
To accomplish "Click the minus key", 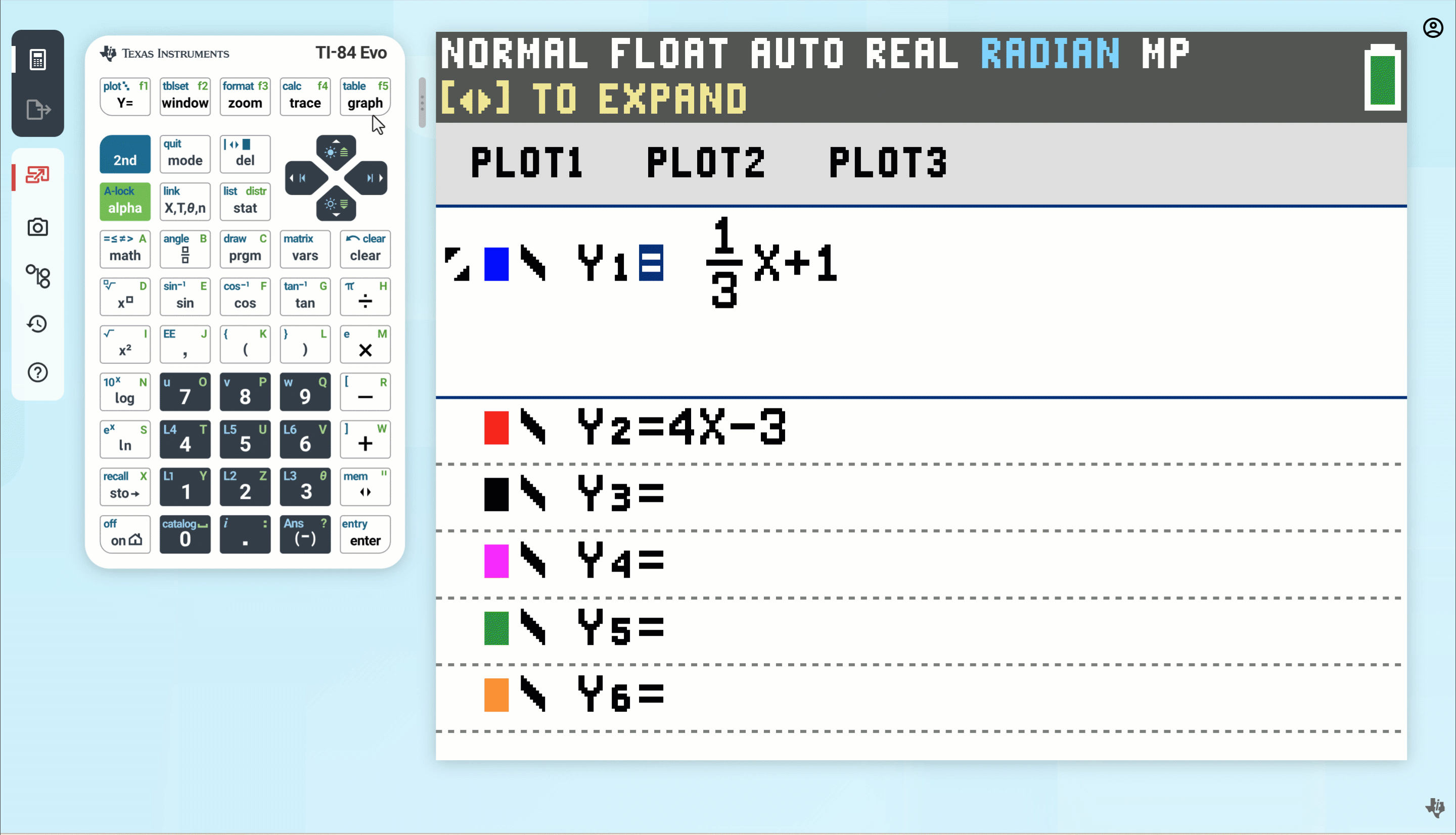I will tap(366, 392).
